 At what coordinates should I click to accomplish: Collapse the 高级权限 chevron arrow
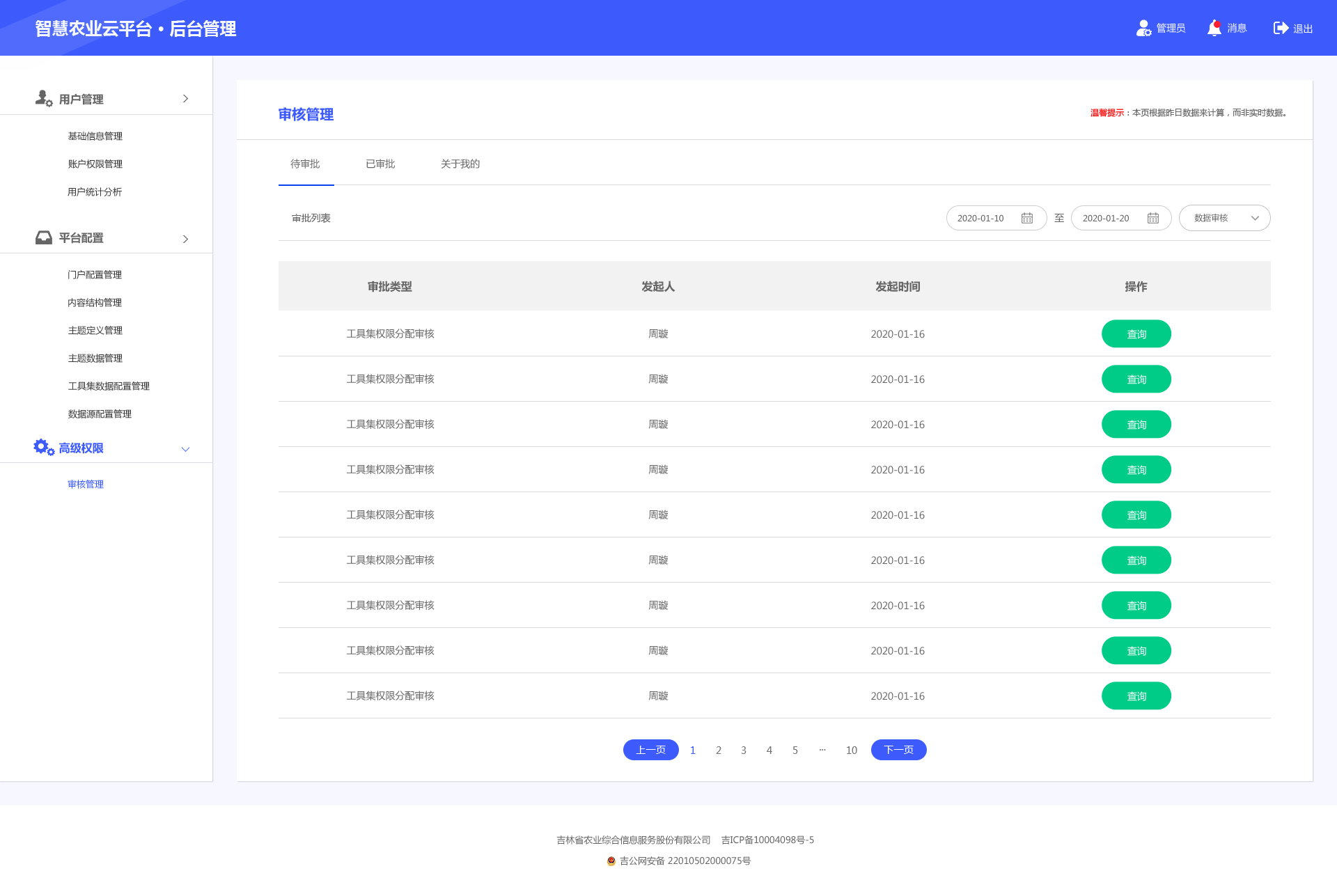[185, 449]
